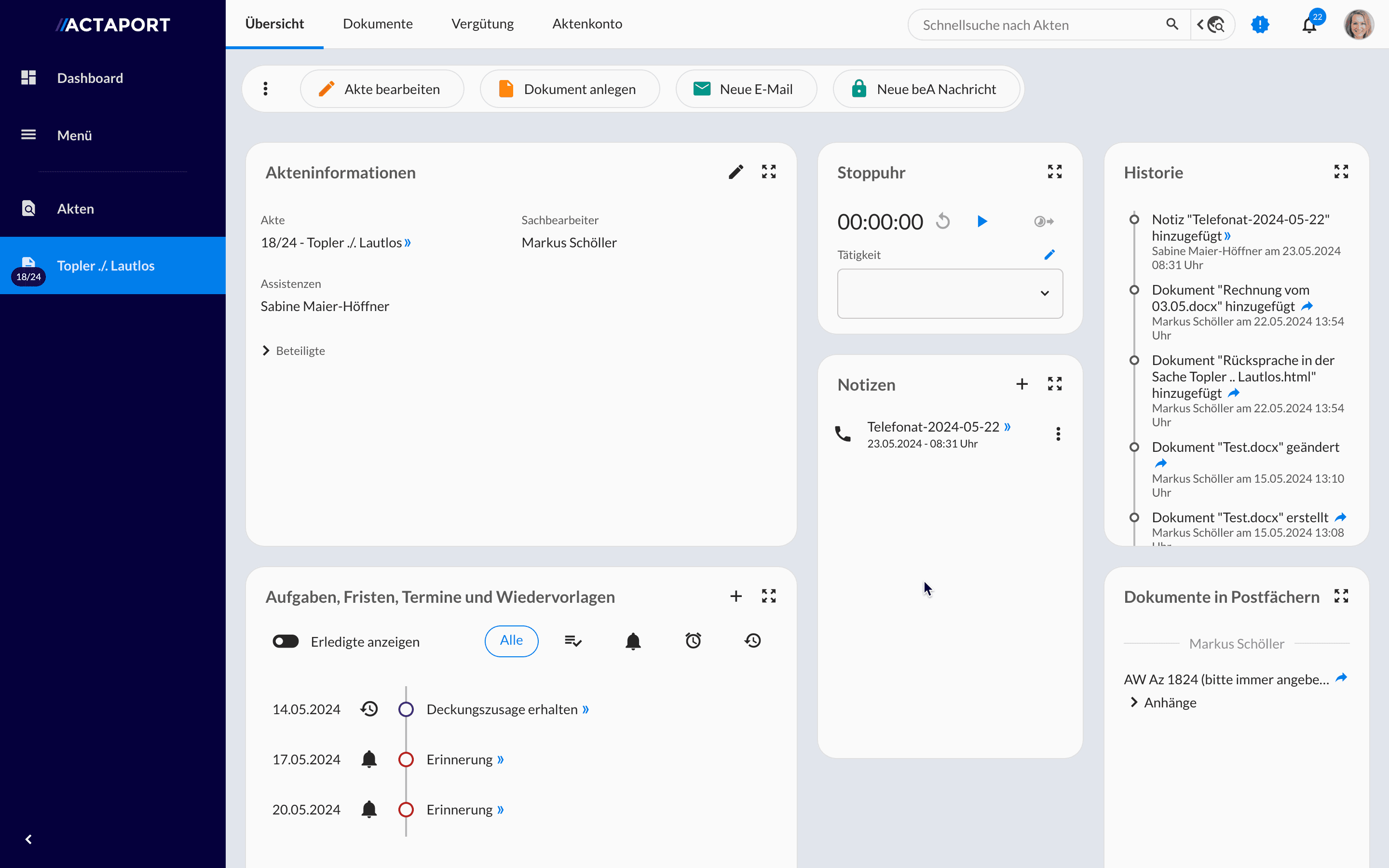Expand Aufgaben, Fristen panel fullscreen

[769, 596]
